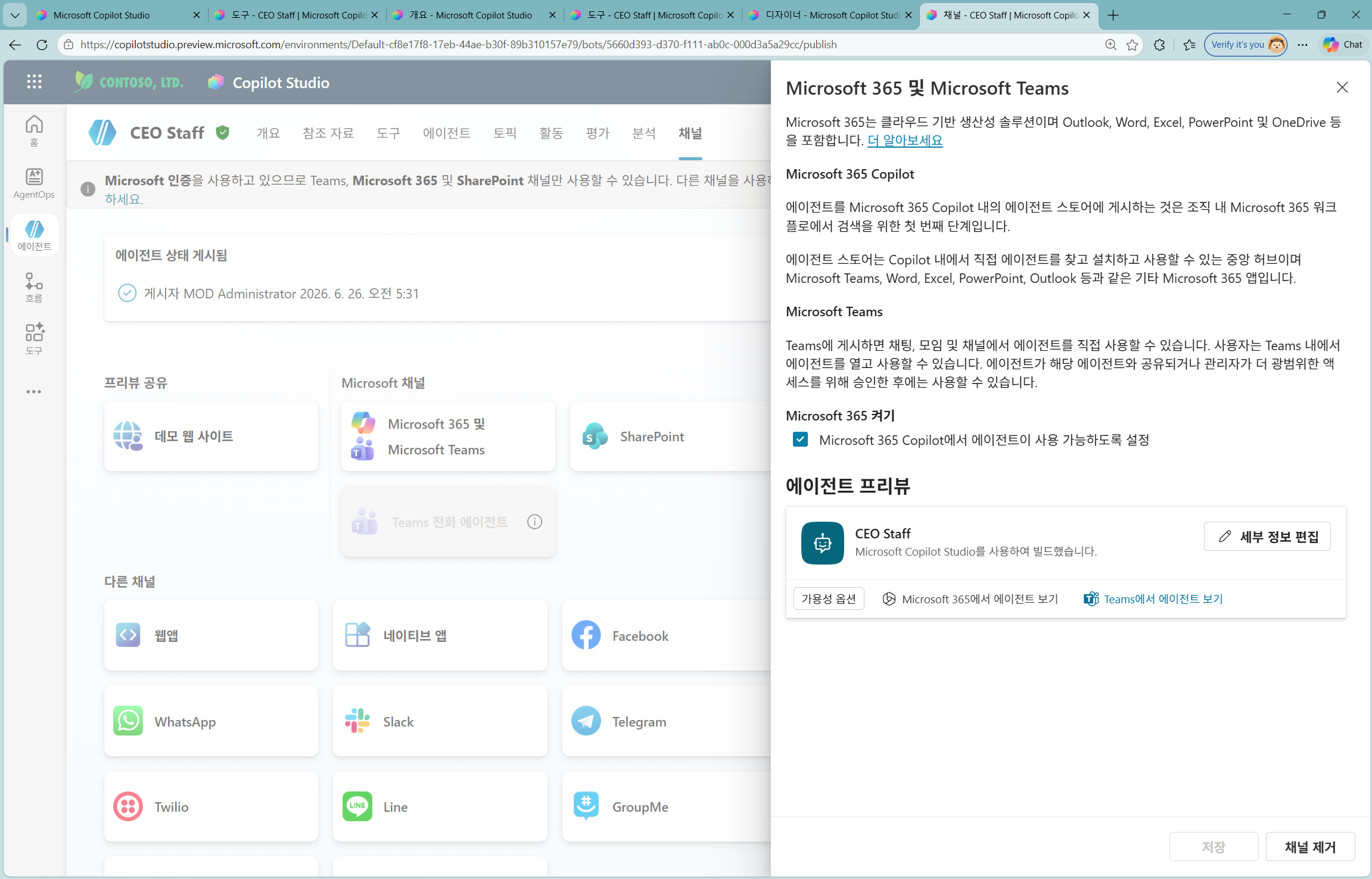Open the GroupMe channel card
The width and height of the screenshot is (1372, 879).
pyautogui.click(x=667, y=806)
